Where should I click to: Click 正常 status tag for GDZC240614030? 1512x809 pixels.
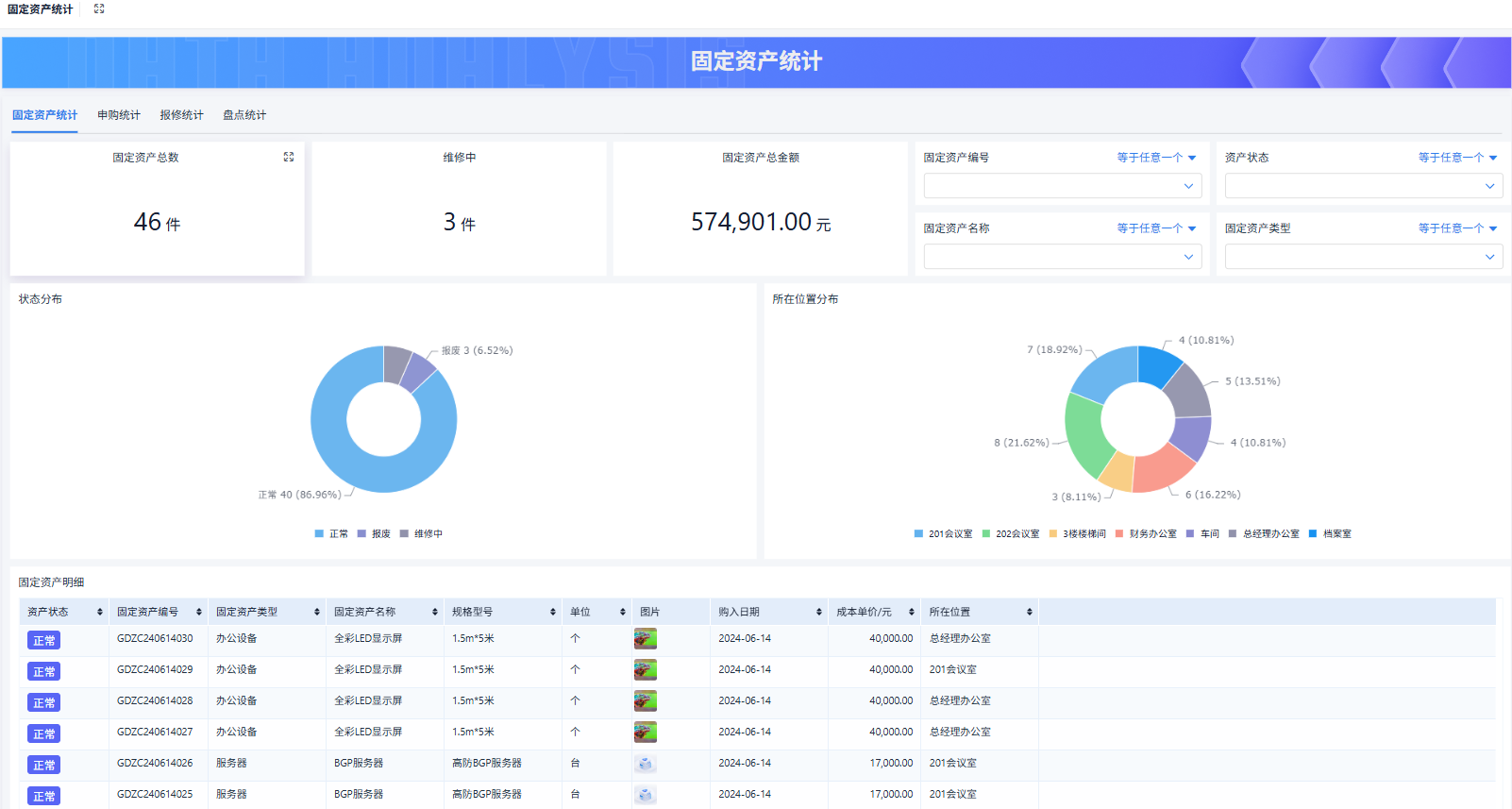pyautogui.click(x=43, y=641)
